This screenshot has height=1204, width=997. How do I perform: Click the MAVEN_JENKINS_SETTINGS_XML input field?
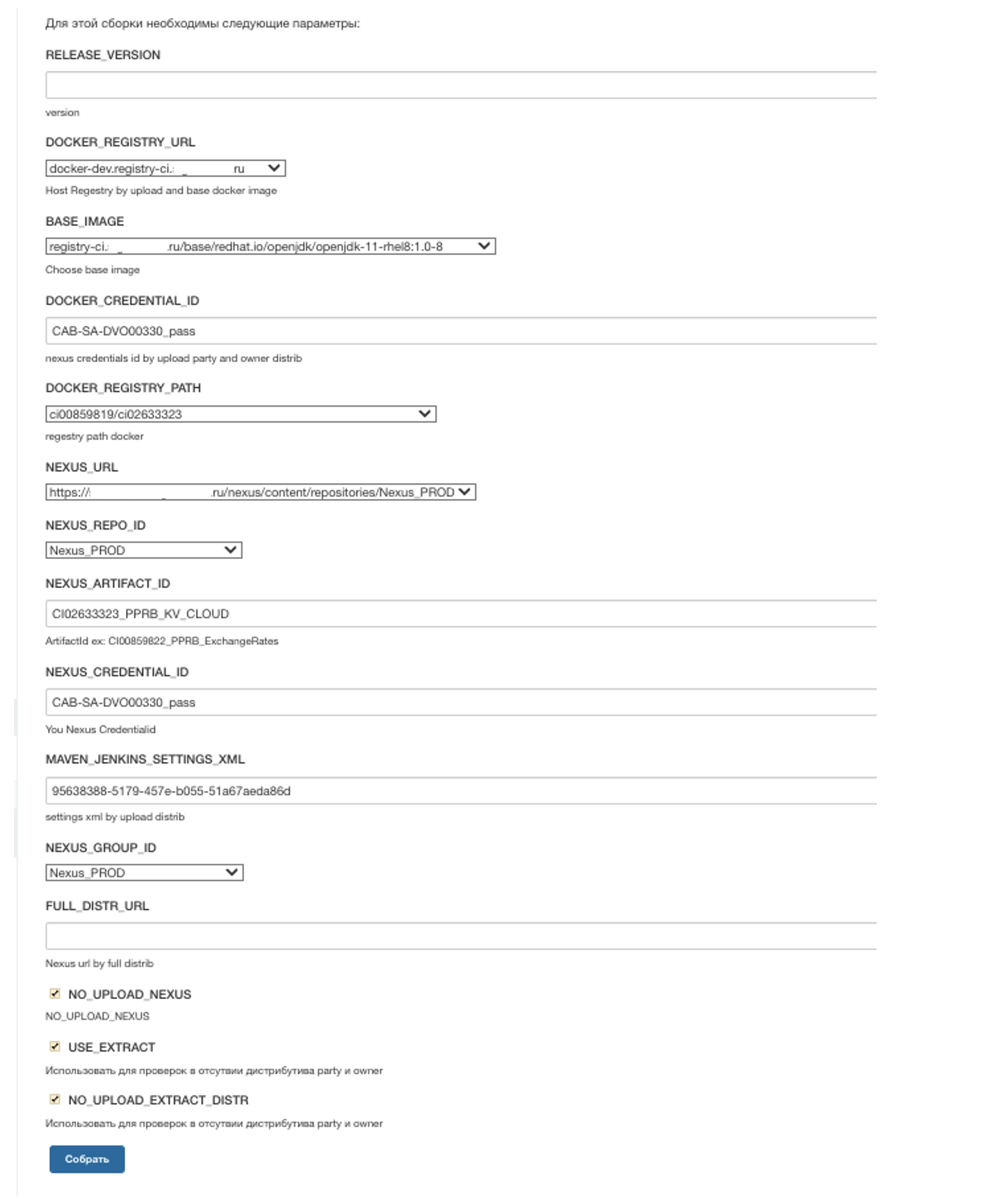(x=460, y=790)
